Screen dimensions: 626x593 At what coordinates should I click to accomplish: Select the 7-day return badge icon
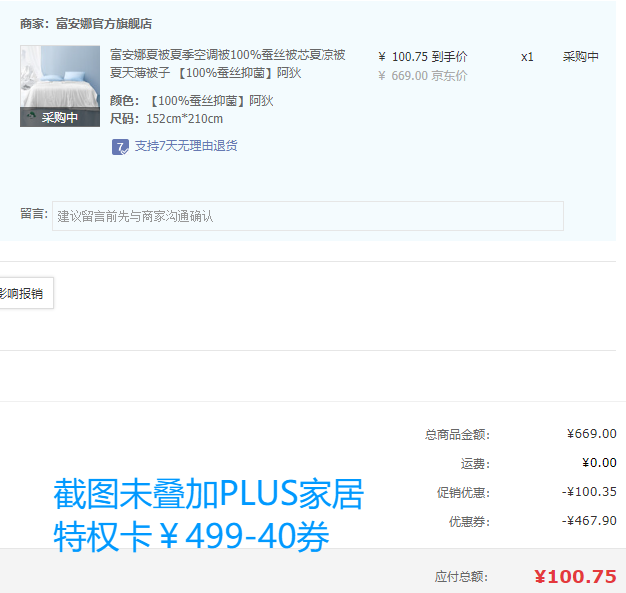click(x=120, y=147)
